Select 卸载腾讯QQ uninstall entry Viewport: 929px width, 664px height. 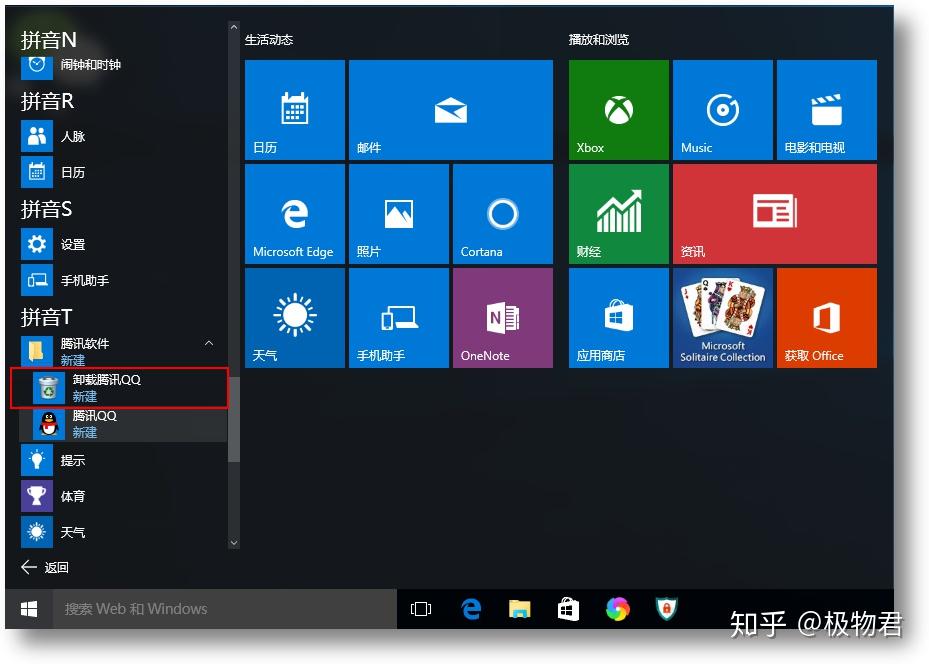120,387
